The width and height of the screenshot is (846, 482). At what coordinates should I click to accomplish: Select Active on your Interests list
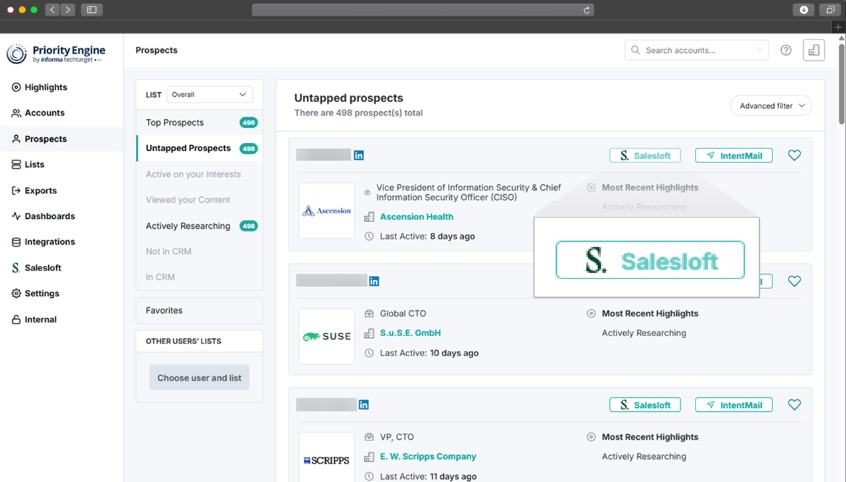pos(193,174)
